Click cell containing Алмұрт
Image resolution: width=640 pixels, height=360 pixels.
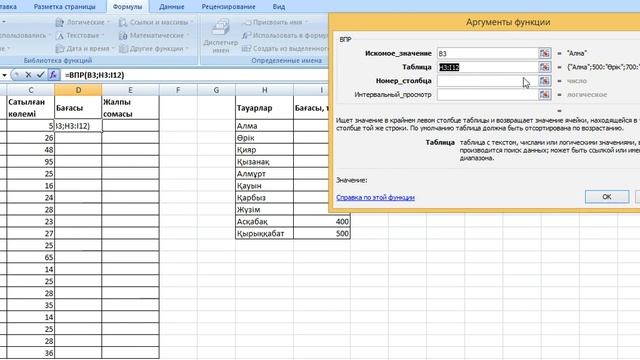tap(264, 174)
